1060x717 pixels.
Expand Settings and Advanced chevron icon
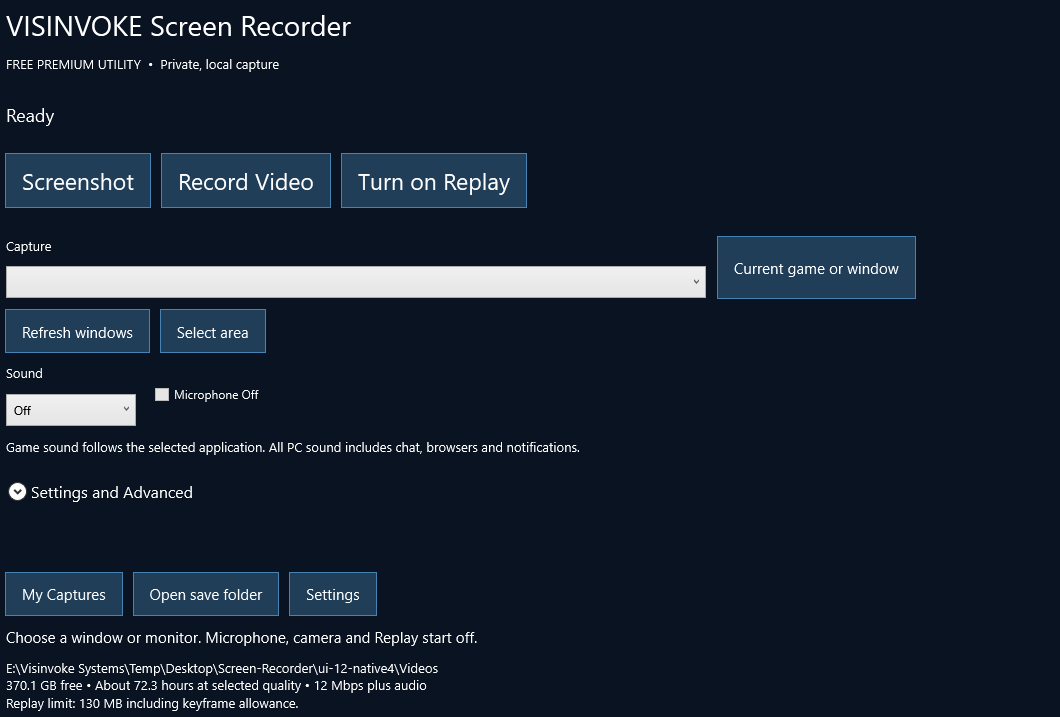pos(18,492)
